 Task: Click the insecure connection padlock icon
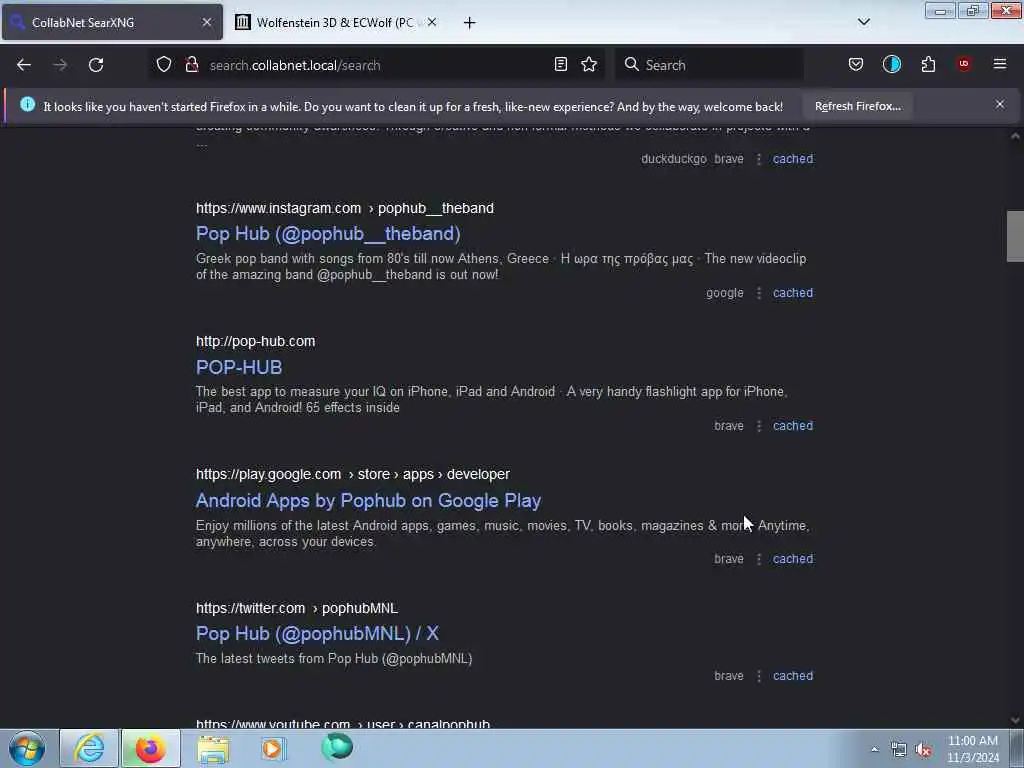[191, 65]
